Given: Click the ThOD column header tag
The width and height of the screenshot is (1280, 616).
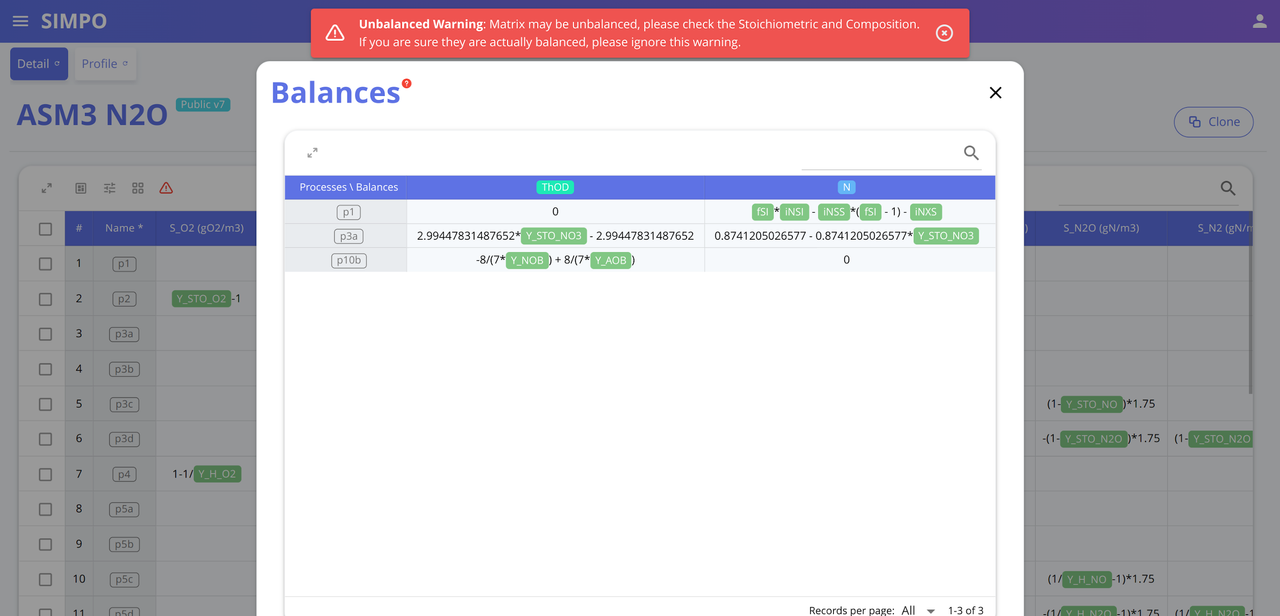Looking at the screenshot, I should click(x=555, y=187).
